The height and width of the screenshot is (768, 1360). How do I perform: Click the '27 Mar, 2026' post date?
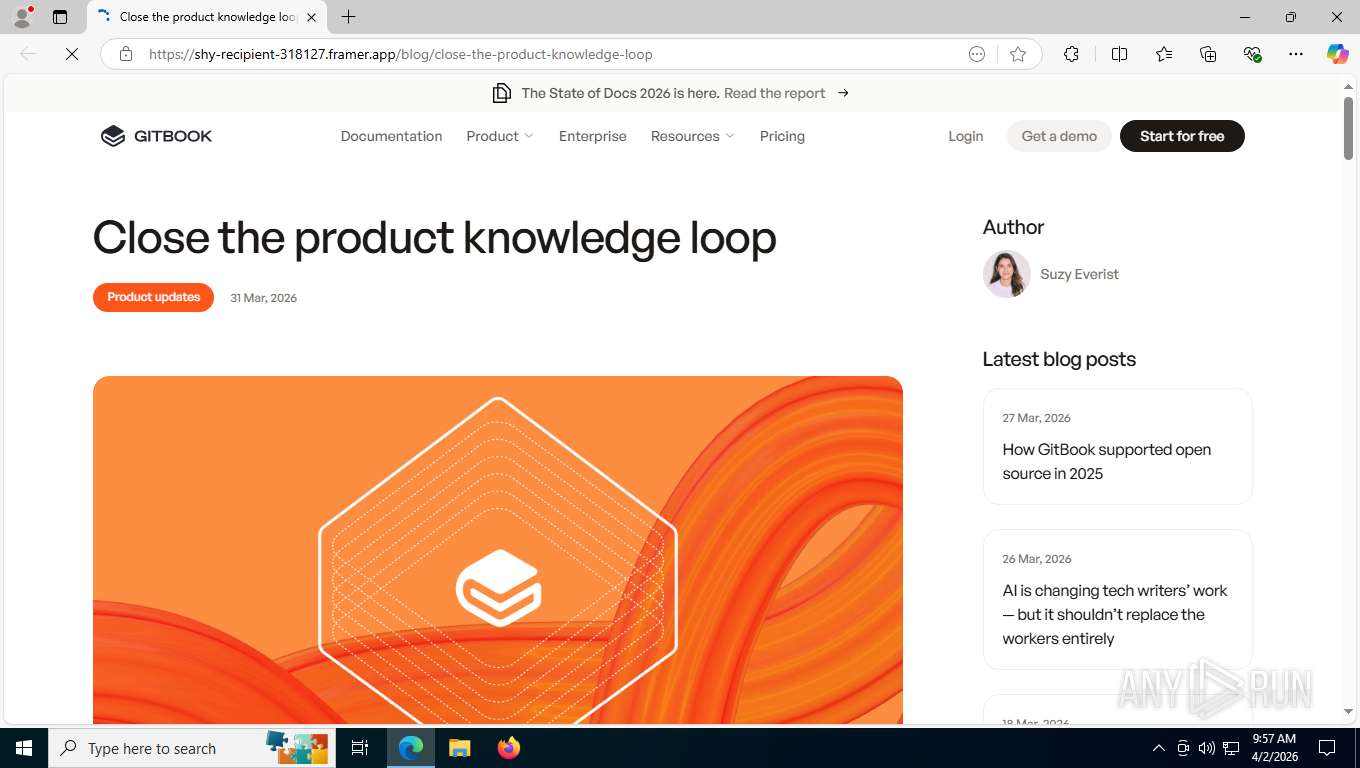[x=1036, y=418]
